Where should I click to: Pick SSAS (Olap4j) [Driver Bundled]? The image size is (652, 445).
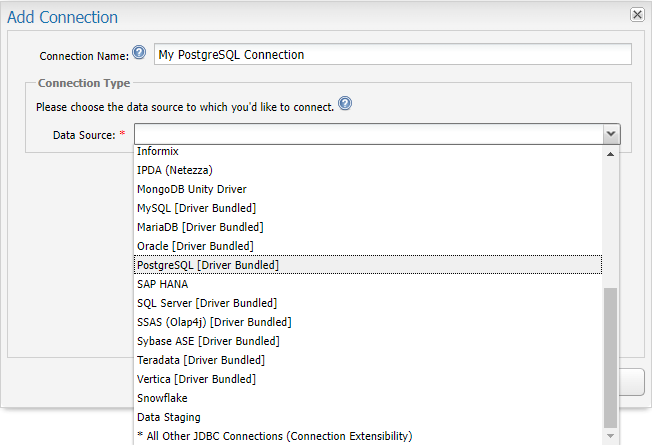[x=368, y=322]
